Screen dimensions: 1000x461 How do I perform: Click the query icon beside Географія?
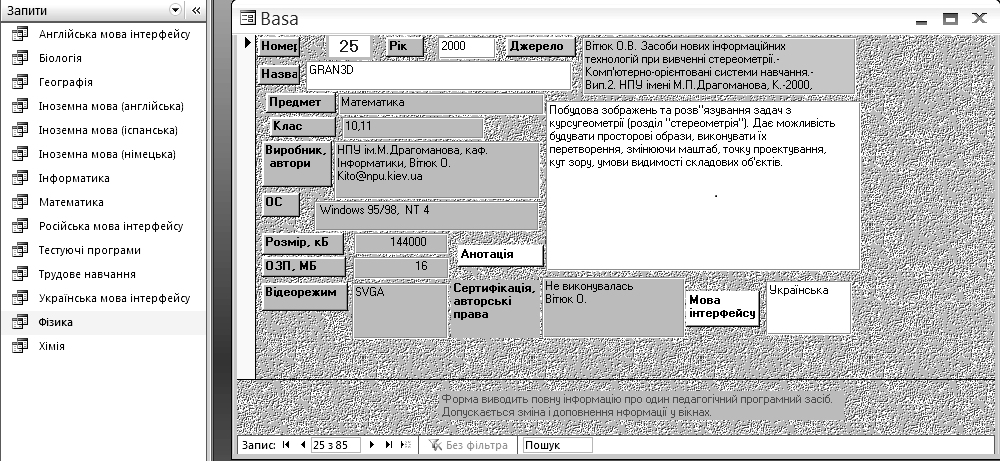pyautogui.click(x=20, y=82)
